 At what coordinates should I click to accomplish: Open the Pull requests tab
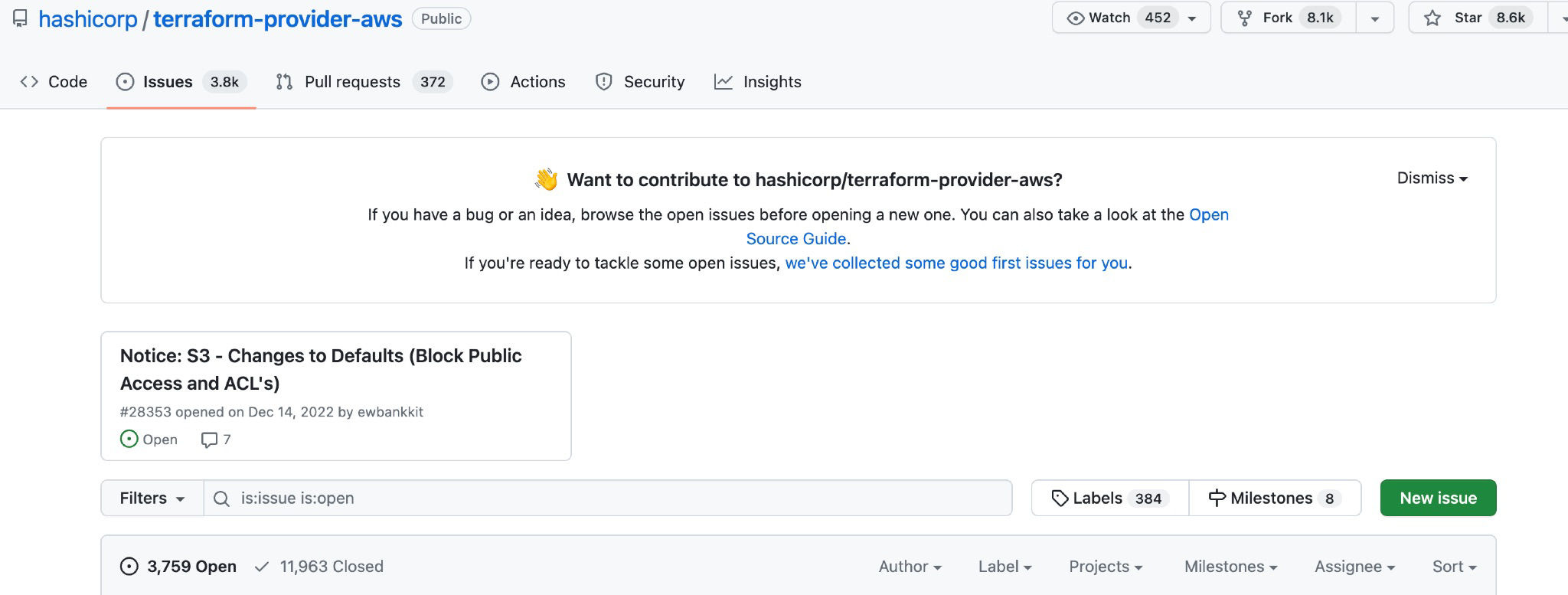pos(364,82)
